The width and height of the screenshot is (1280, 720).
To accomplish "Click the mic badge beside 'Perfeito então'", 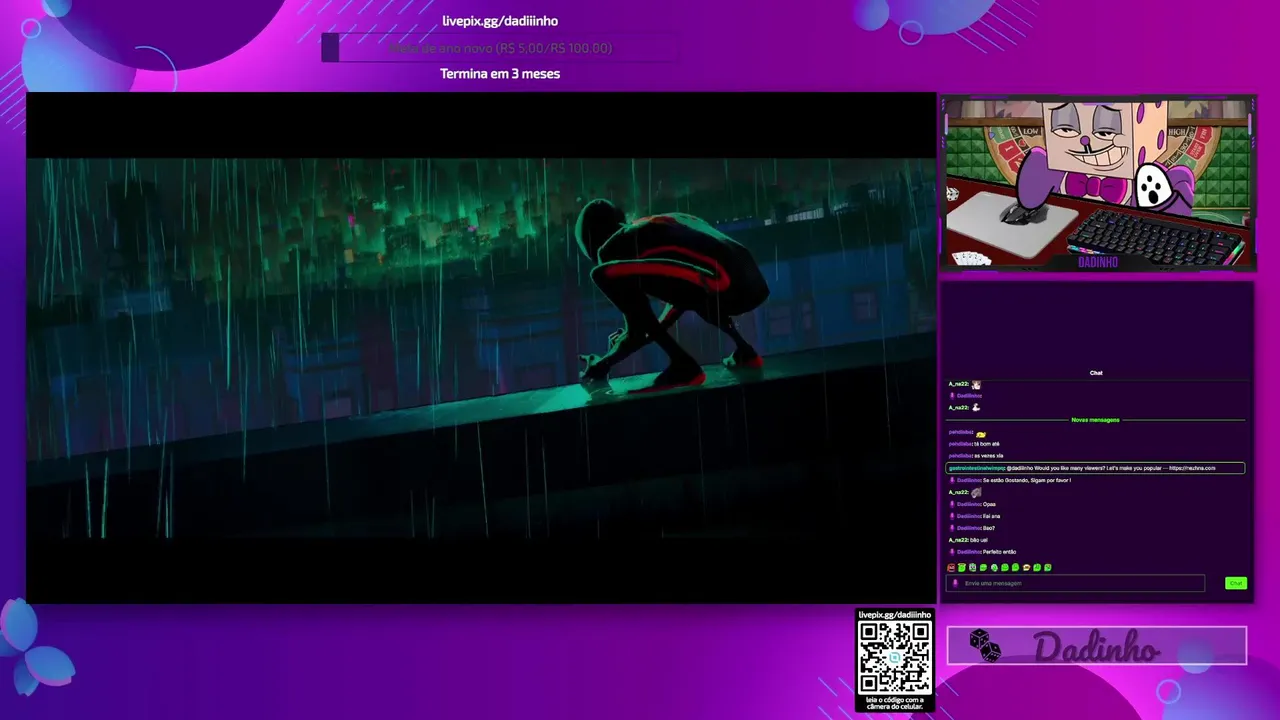I will pyautogui.click(x=952, y=552).
